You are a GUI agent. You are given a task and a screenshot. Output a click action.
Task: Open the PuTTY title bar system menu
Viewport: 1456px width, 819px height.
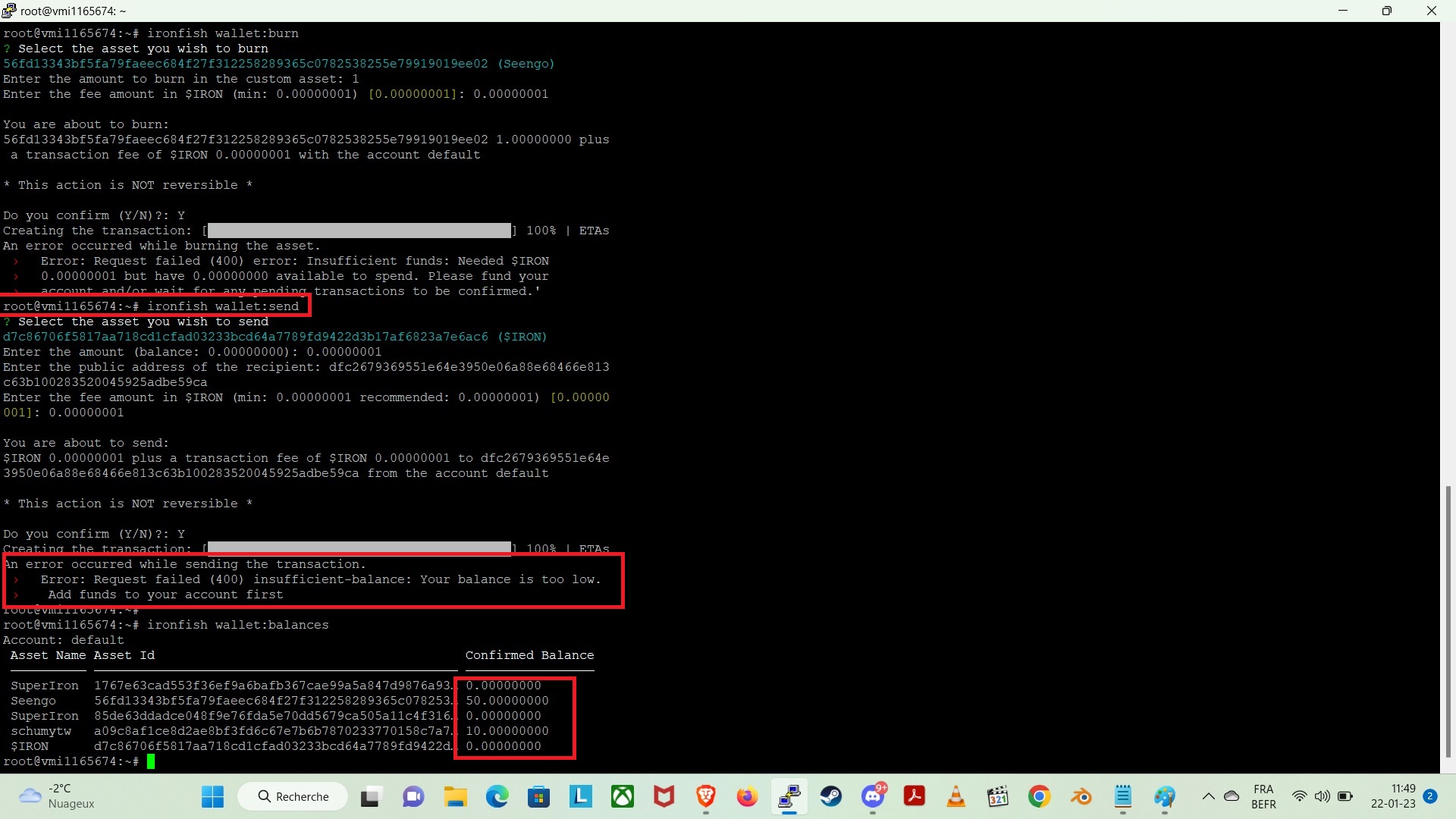click(8, 11)
